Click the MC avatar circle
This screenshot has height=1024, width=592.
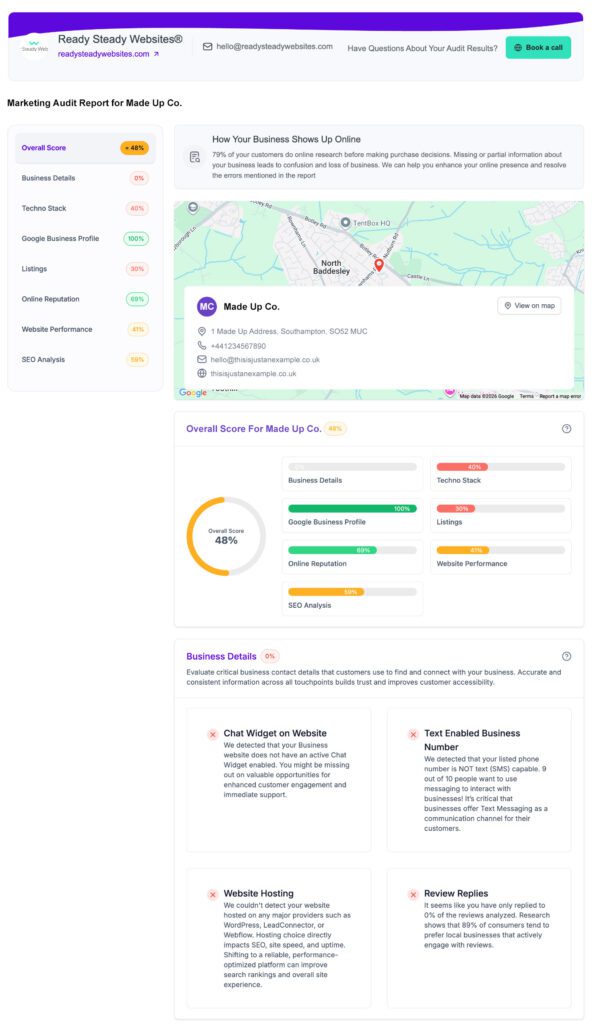pos(206,306)
